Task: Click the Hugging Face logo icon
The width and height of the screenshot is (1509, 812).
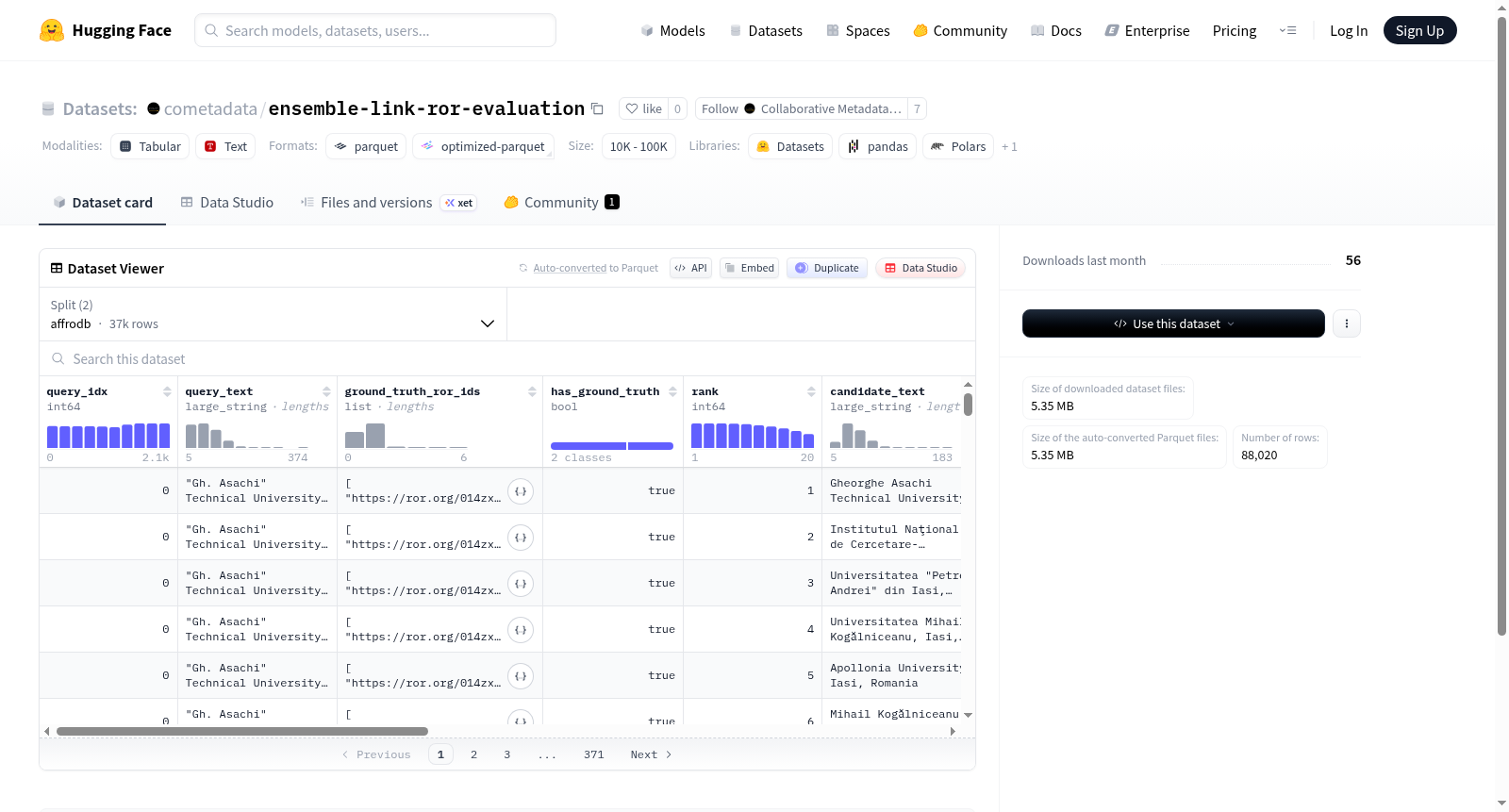Action: tap(52, 30)
